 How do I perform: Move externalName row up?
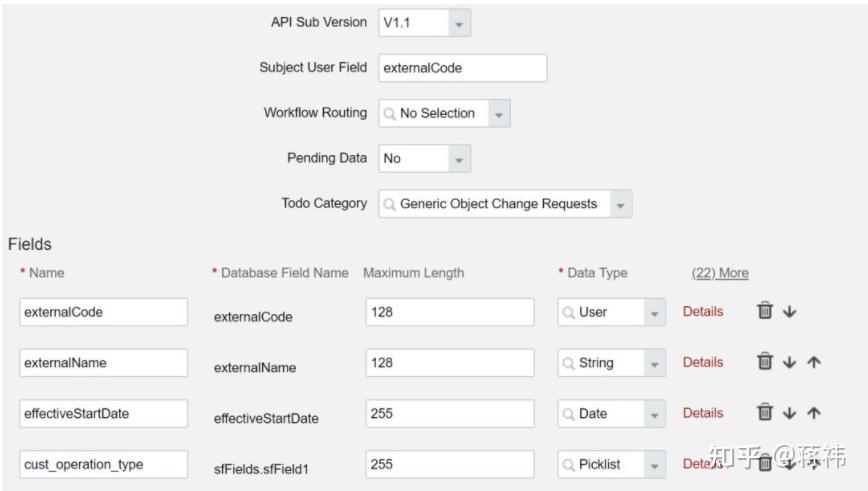pos(813,363)
